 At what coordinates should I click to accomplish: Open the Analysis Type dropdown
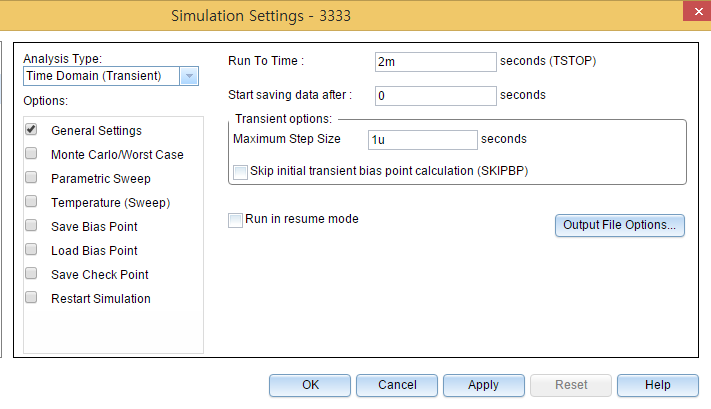(x=189, y=76)
